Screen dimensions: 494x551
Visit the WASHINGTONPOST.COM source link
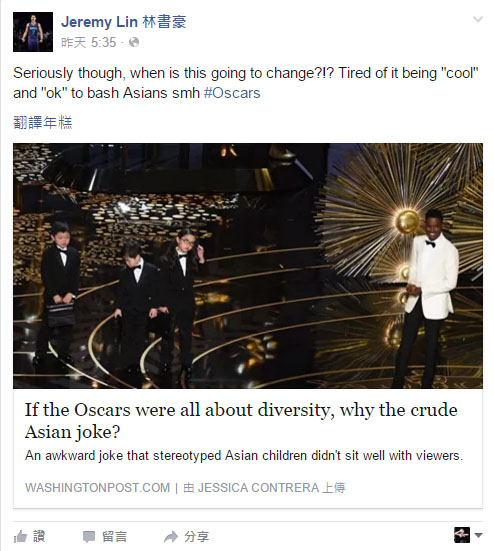97,488
